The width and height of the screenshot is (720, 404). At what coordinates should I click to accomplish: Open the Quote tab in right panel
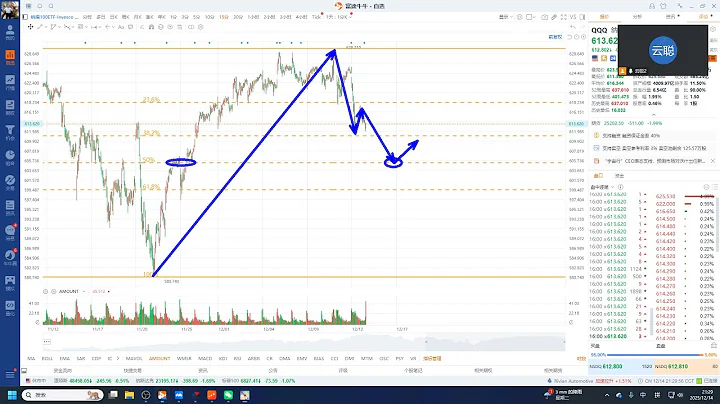[x=604, y=17]
